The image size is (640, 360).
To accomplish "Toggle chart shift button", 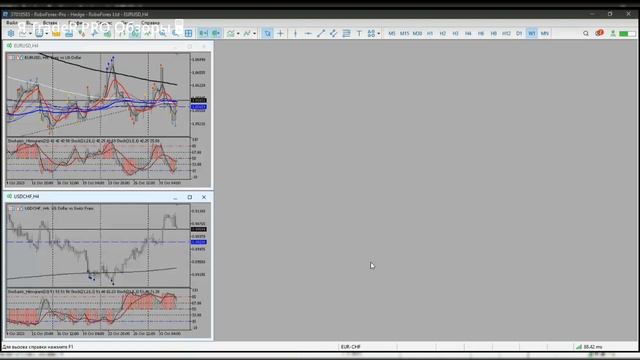I will 216,33.
